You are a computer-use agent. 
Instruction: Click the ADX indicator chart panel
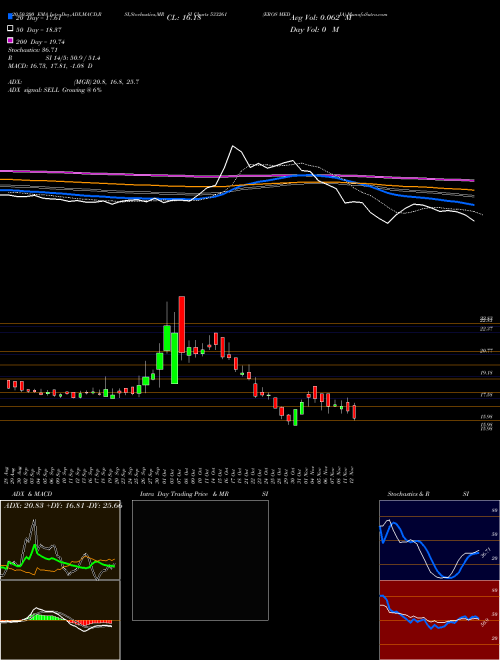coord(60,540)
